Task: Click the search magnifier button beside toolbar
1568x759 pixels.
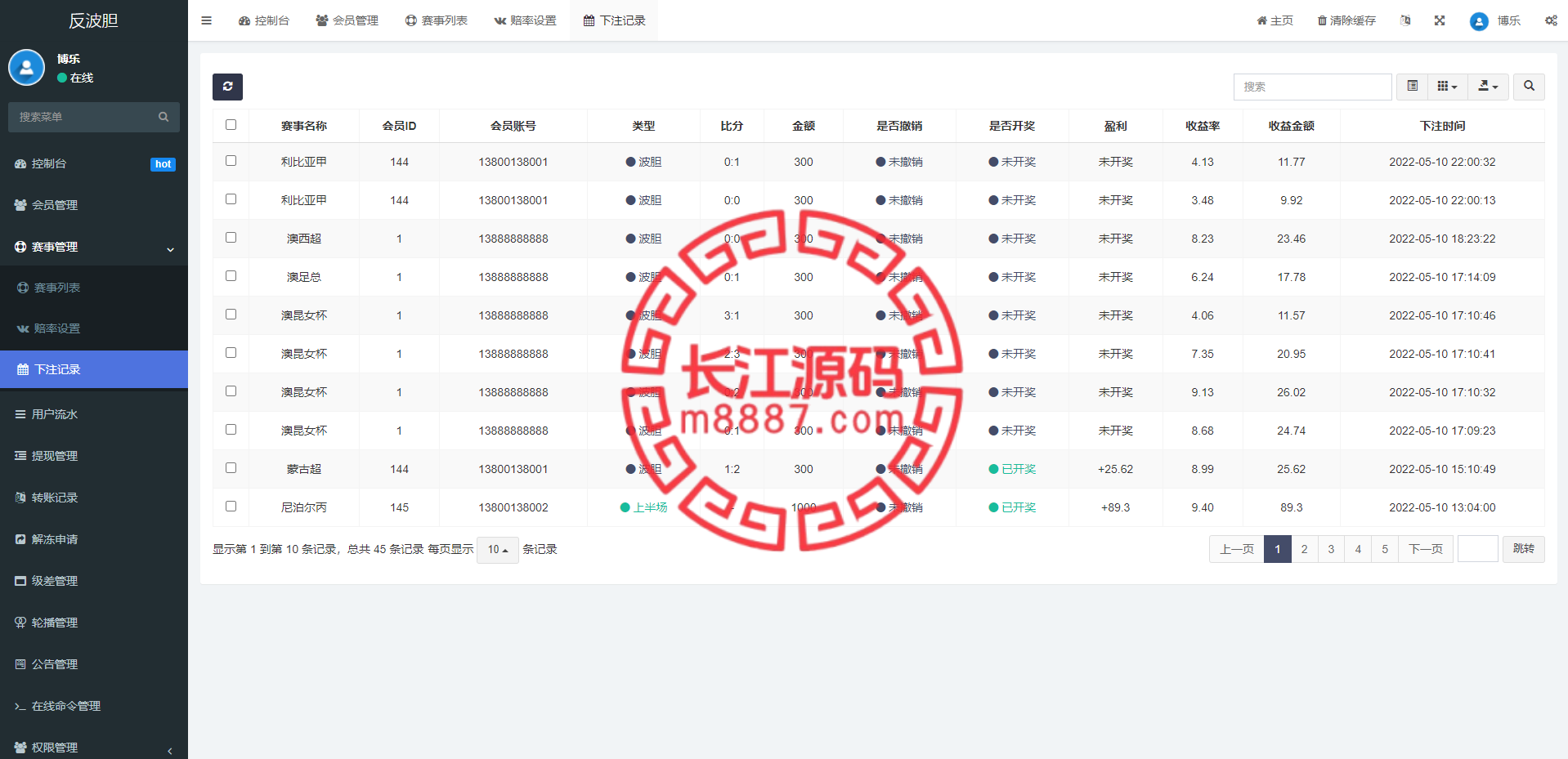Action: coord(1529,86)
